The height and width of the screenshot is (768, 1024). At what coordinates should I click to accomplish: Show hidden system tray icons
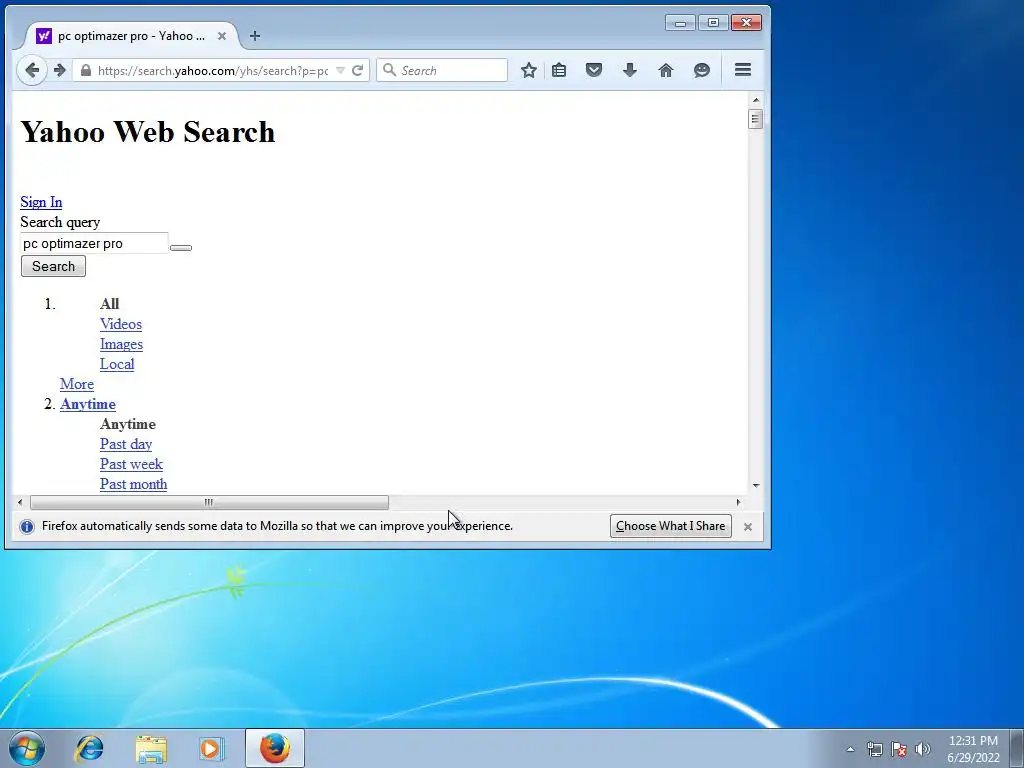point(850,749)
